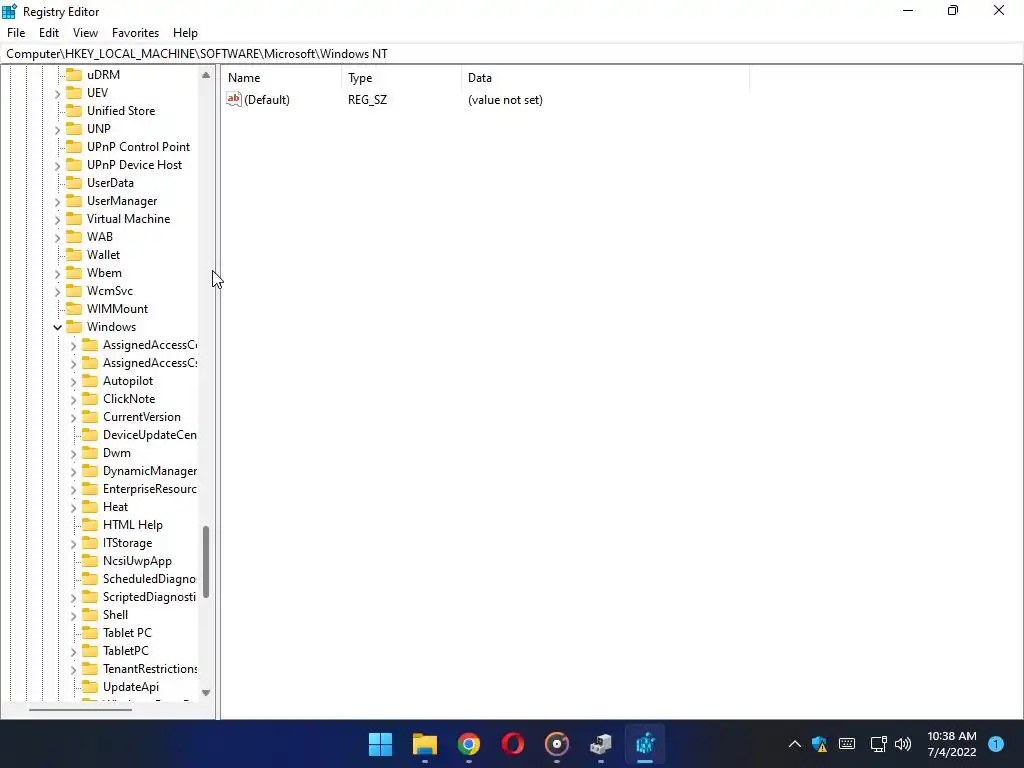
Task: Open the Help menu
Action: (x=185, y=33)
